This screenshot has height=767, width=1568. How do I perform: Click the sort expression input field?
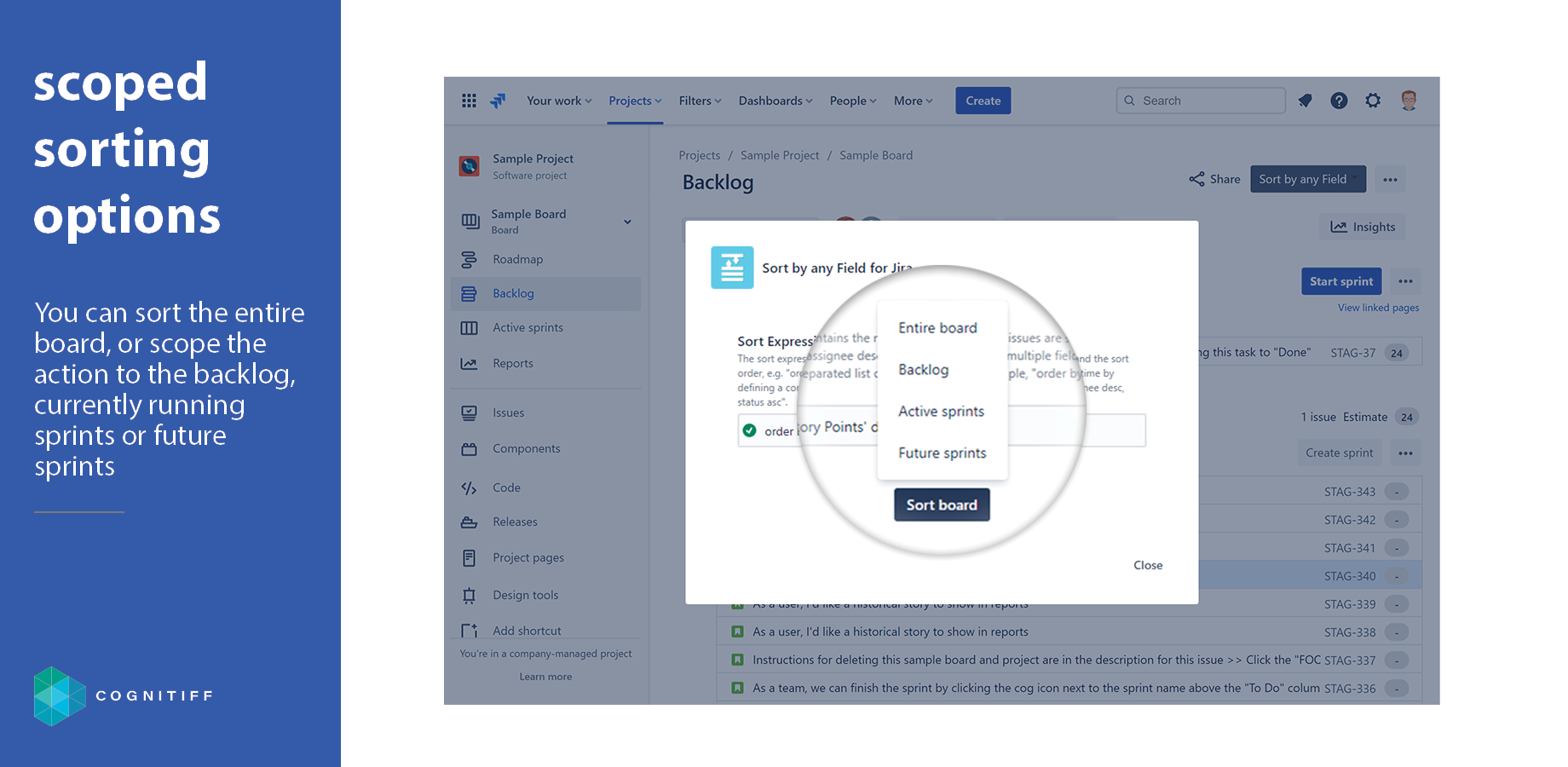point(942,430)
